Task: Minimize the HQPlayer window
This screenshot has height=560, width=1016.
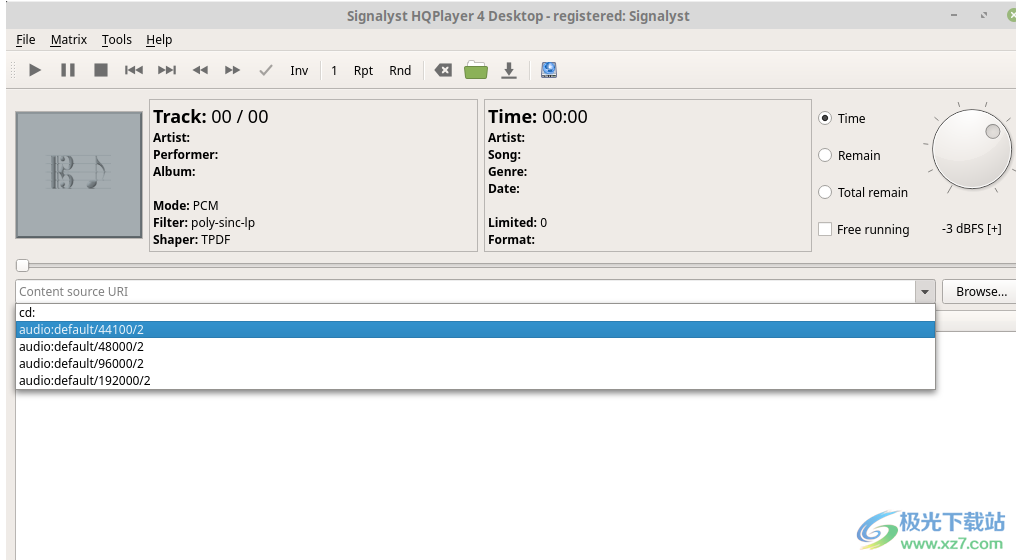Action: [x=954, y=15]
